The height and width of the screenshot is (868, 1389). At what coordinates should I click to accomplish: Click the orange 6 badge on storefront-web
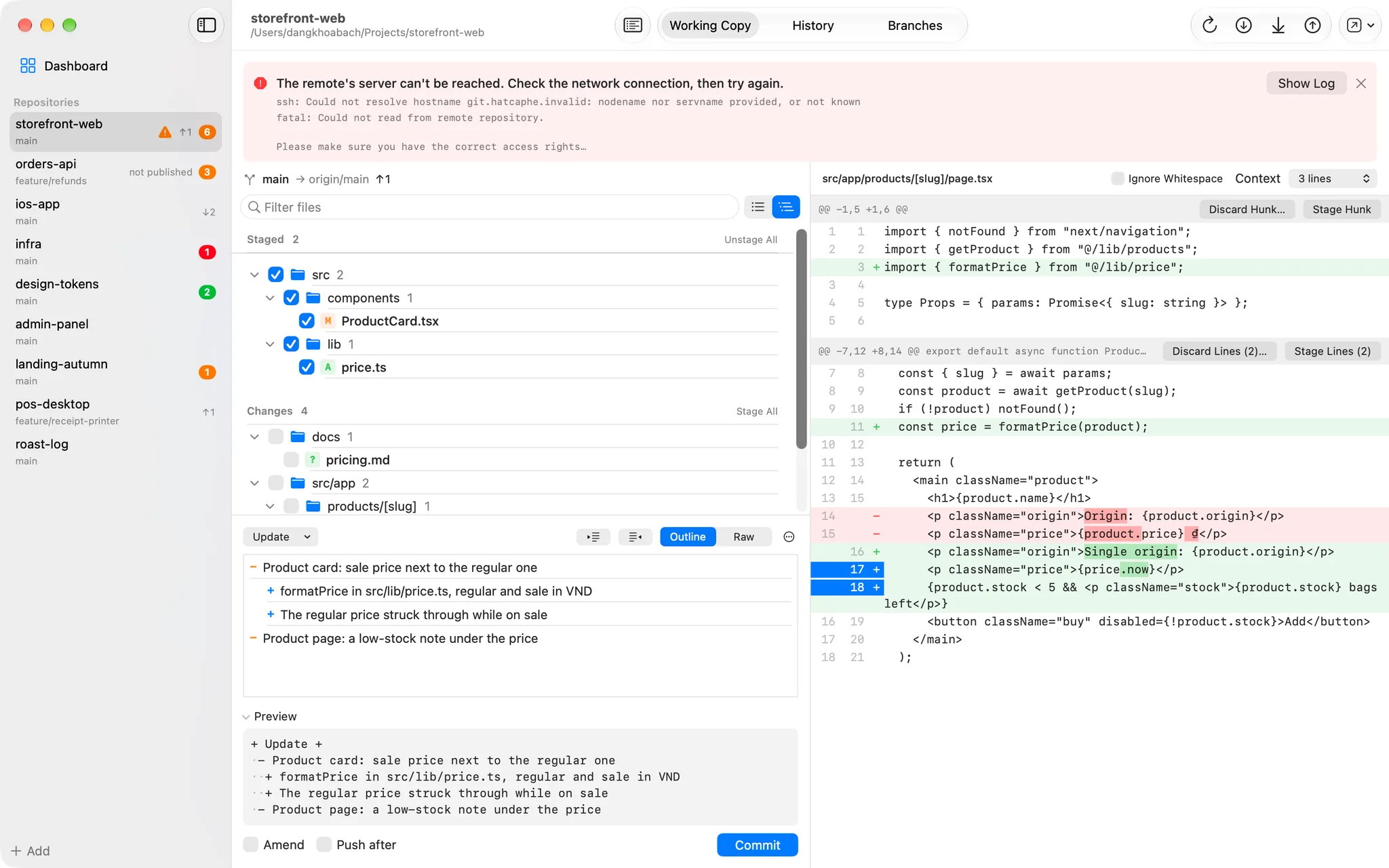point(208,132)
